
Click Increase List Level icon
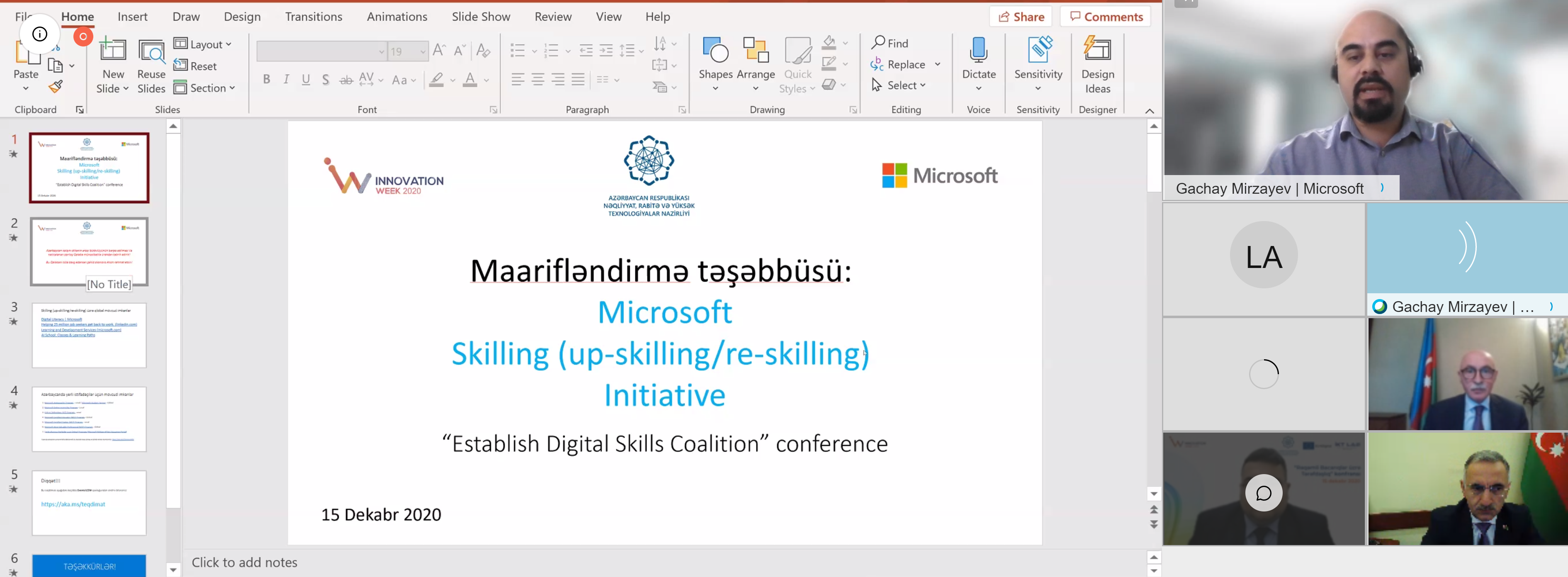tap(606, 51)
